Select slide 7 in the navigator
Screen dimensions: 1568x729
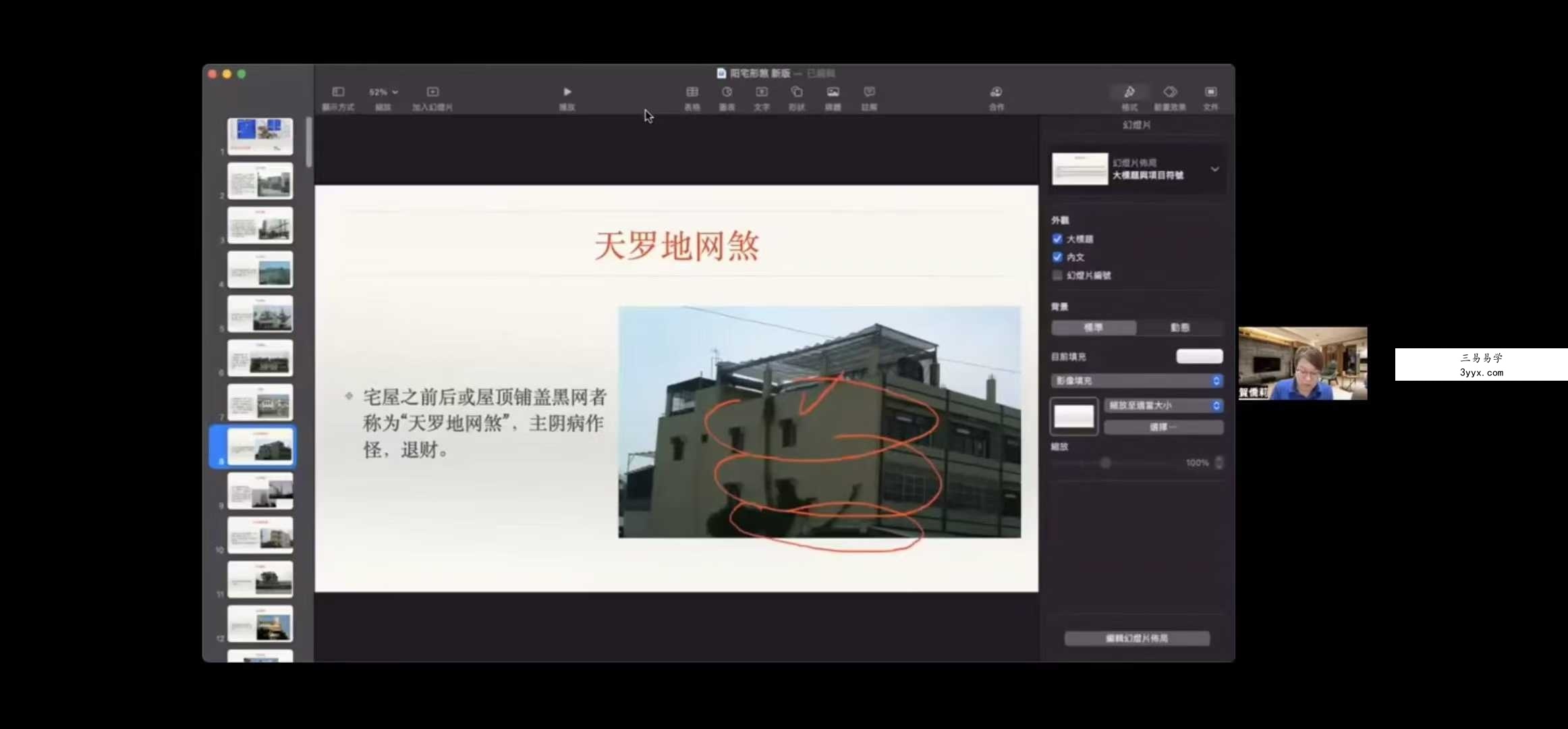pos(260,402)
